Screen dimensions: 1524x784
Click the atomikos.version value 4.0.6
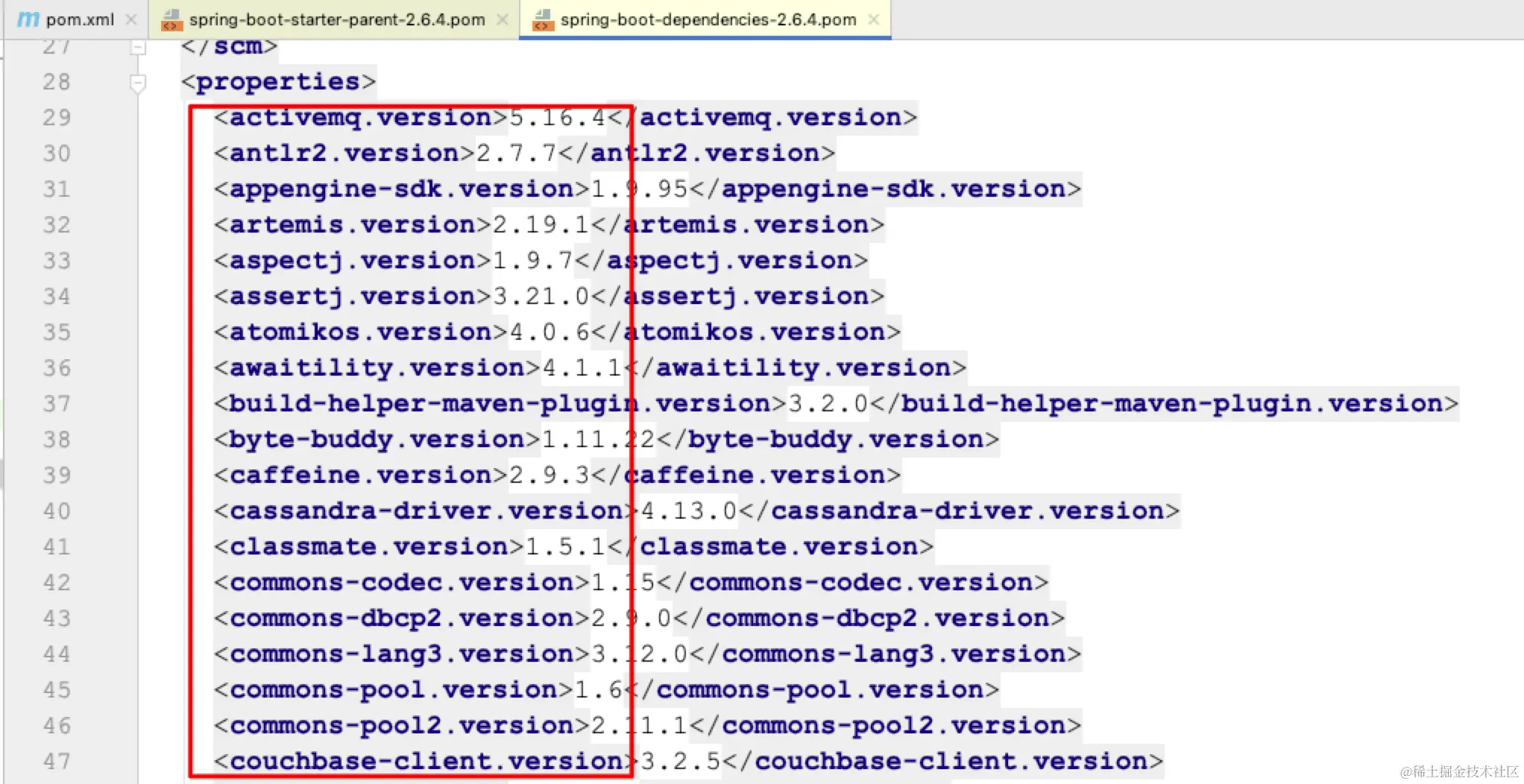[x=550, y=332]
